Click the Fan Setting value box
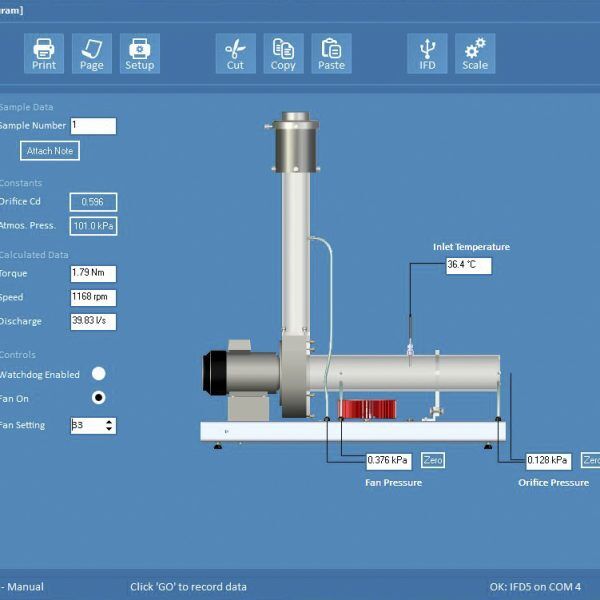600x600 pixels. 86,425
